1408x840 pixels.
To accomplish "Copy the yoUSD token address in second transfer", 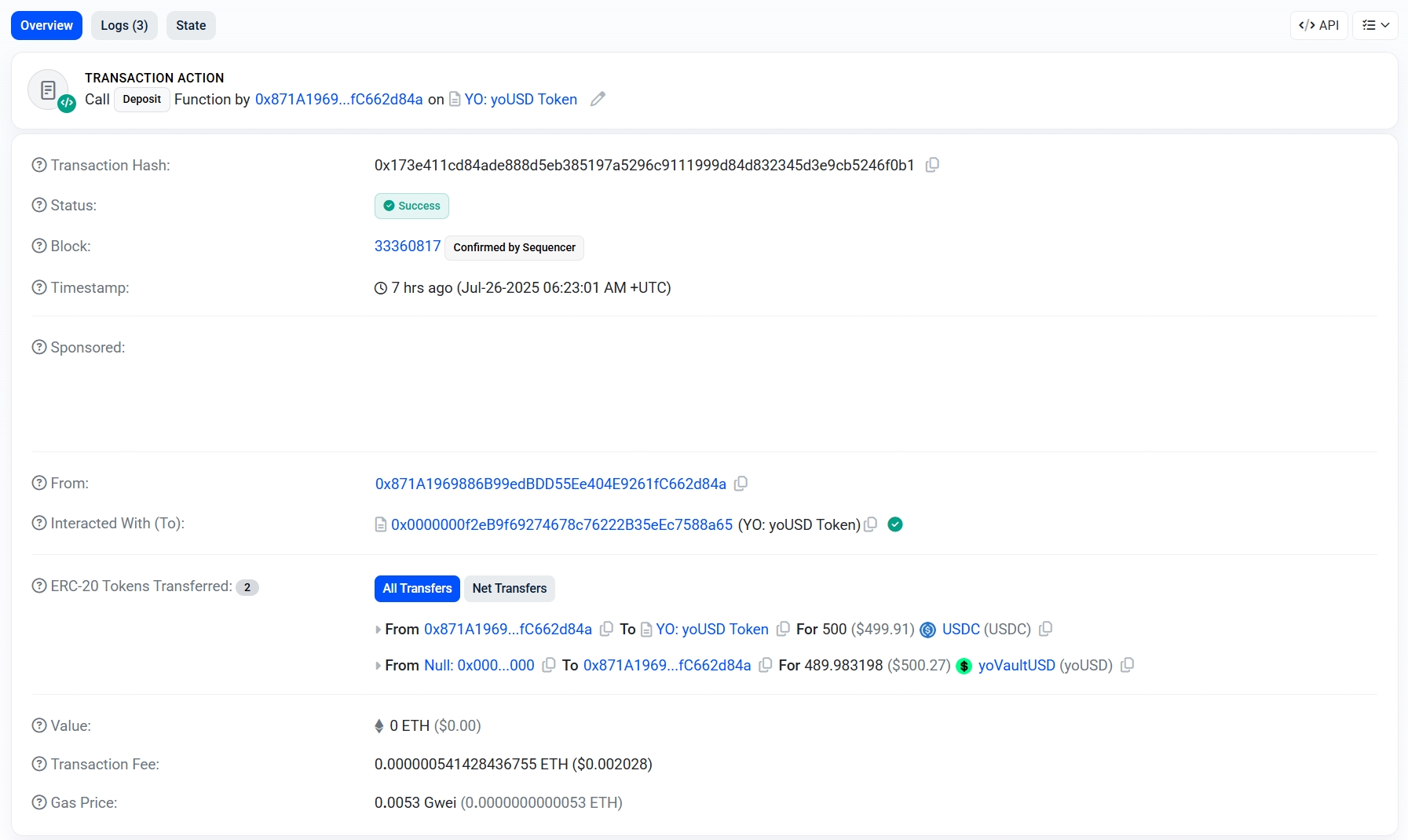I will point(1127,665).
